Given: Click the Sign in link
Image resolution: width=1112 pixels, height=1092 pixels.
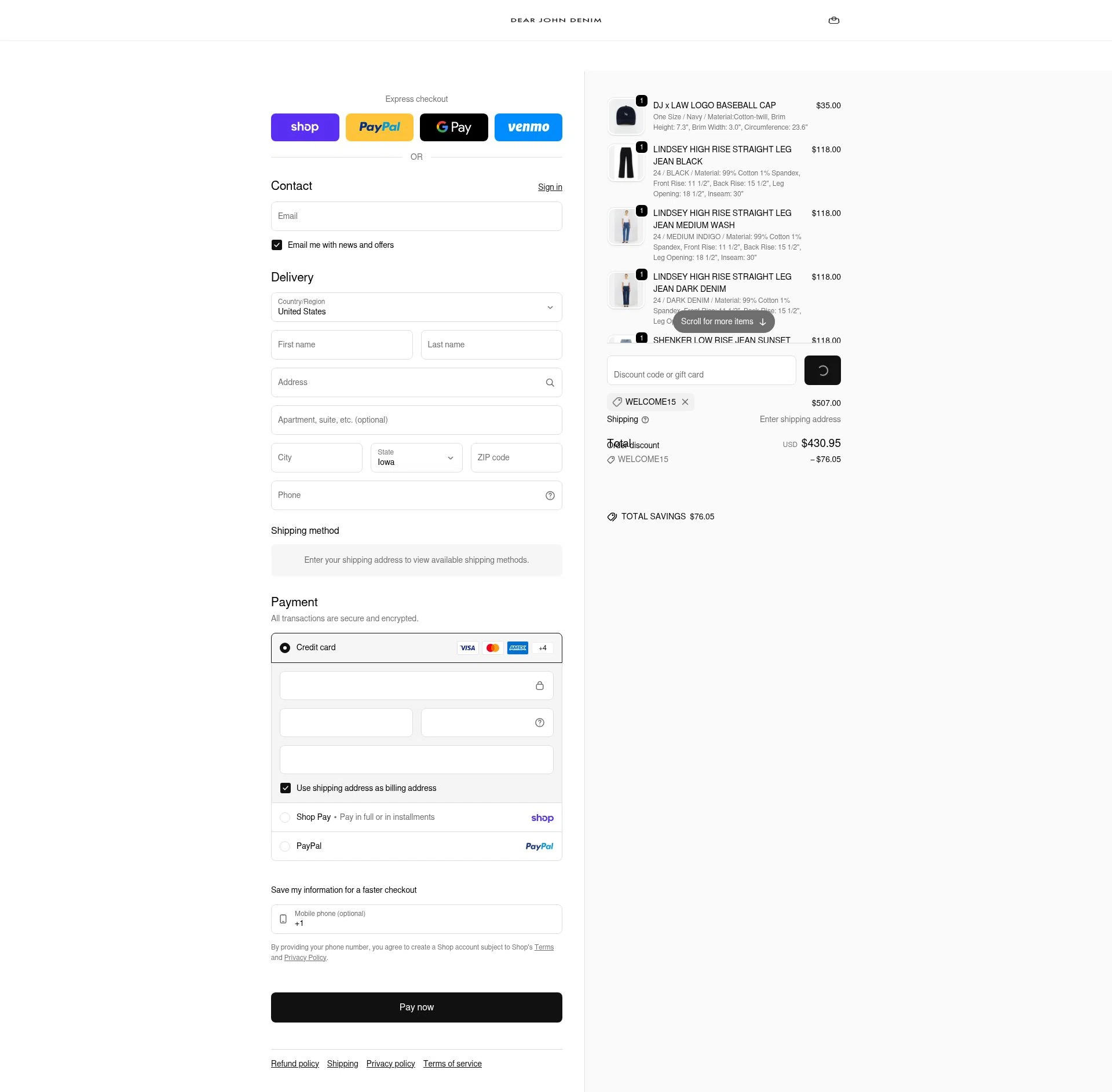Looking at the screenshot, I should pyautogui.click(x=550, y=187).
